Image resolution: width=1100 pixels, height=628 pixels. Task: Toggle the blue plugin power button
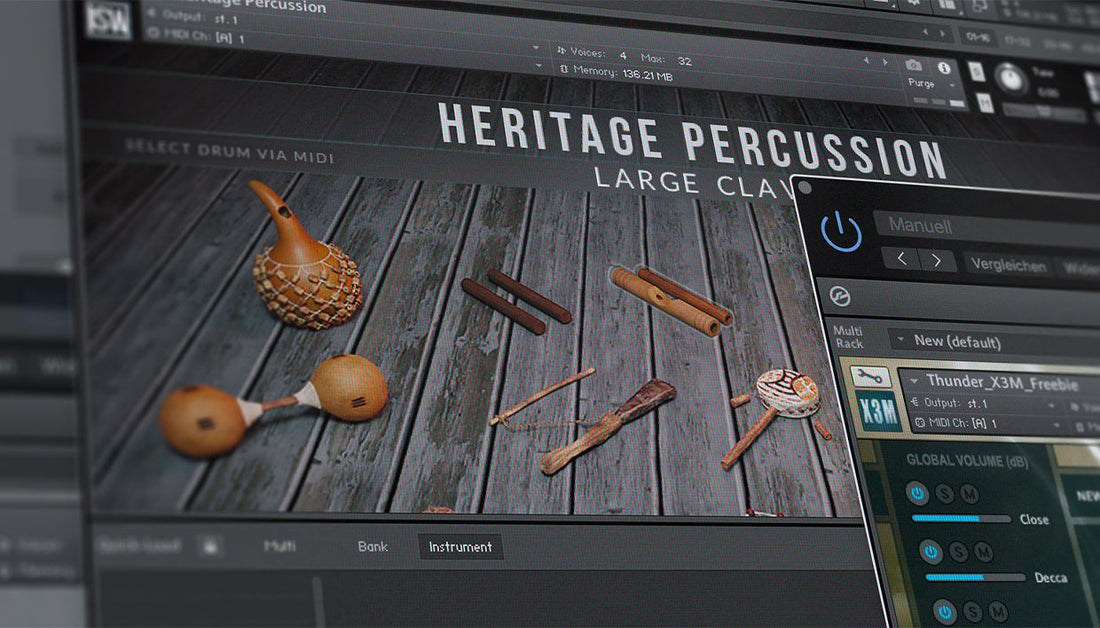coord(841,231)
